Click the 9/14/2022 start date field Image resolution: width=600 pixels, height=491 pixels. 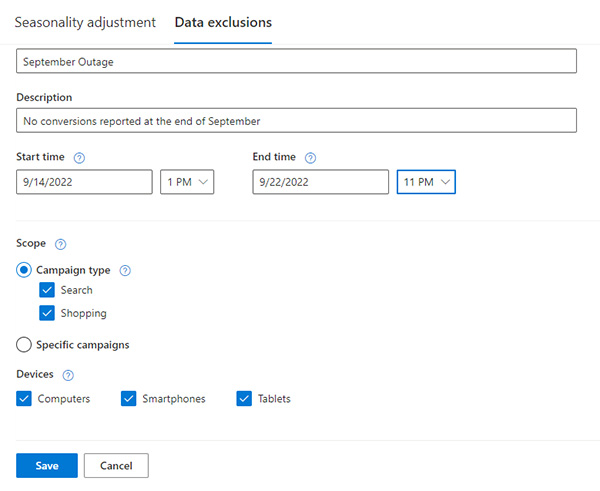(x=84, y=182)
